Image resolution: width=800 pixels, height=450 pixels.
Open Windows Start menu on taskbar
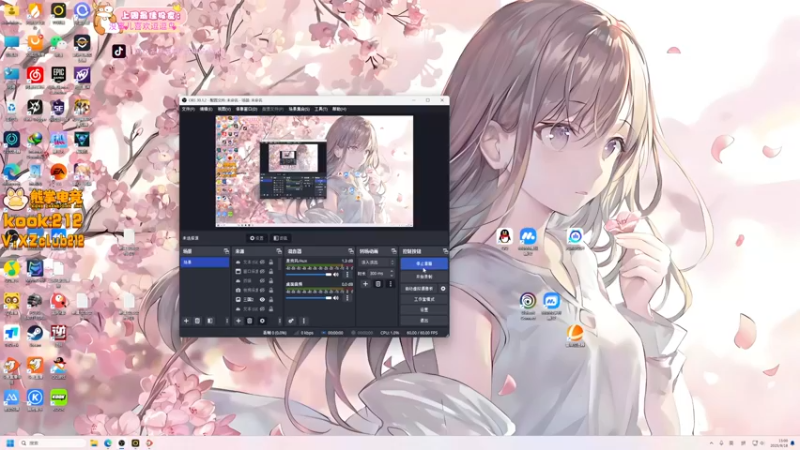pos(10,443)
